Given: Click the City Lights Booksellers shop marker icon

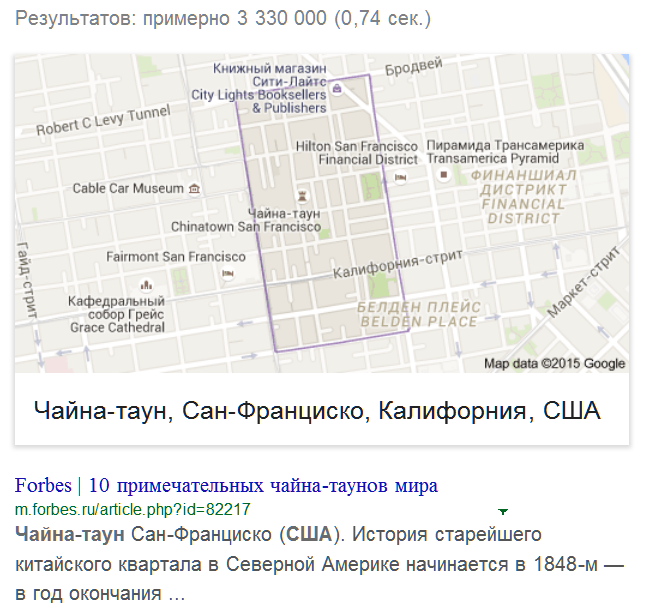Looking at the screenshot, I should pyautogui.click(x=337, y=89).
